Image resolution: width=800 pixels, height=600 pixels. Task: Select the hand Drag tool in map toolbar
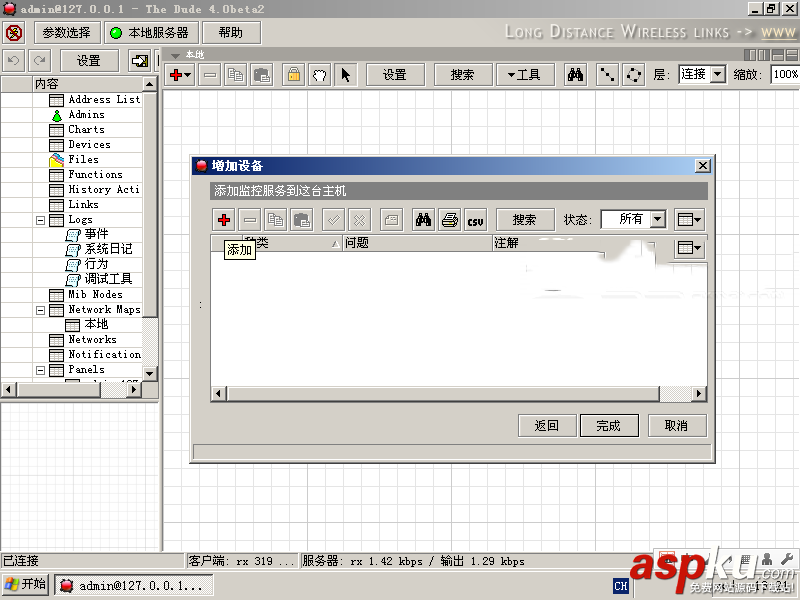pyautogui.click(x=319, y=75)
